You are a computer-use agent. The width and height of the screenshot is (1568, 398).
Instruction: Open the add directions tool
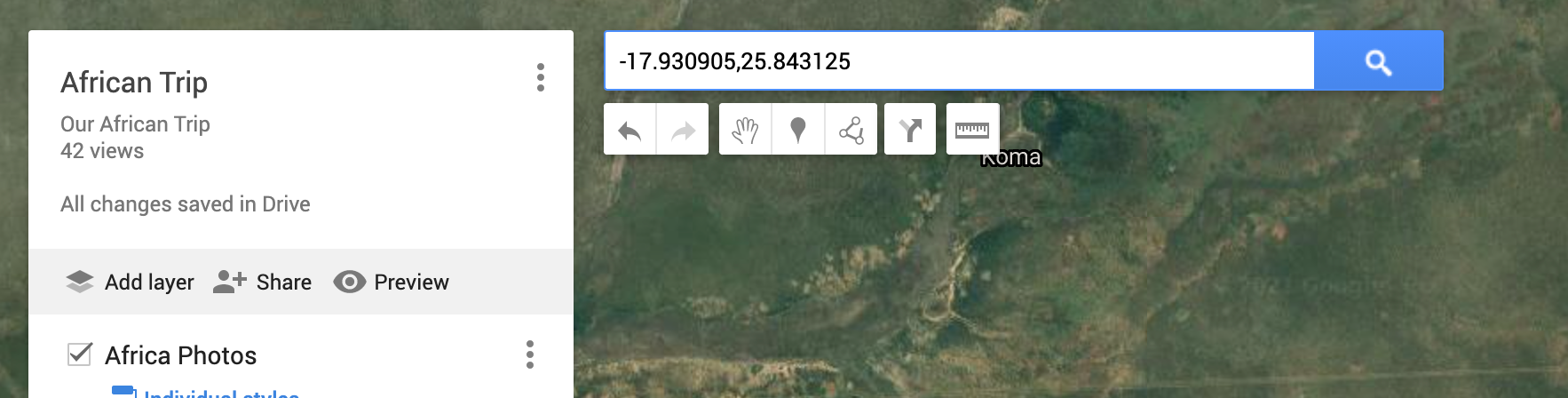910,130
